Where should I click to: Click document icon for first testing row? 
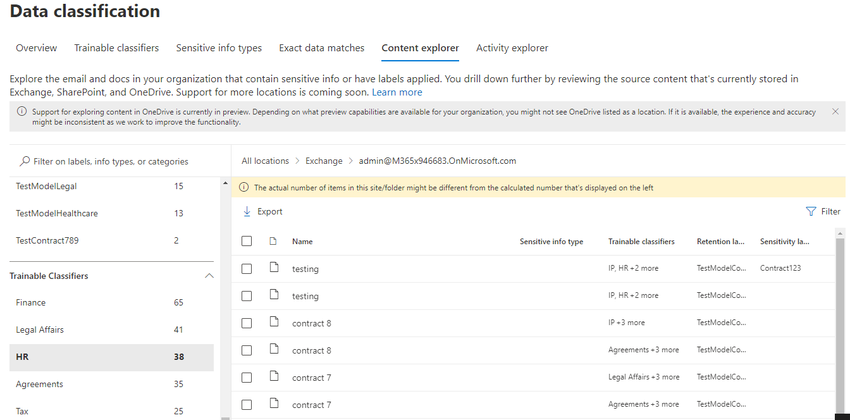271,268
